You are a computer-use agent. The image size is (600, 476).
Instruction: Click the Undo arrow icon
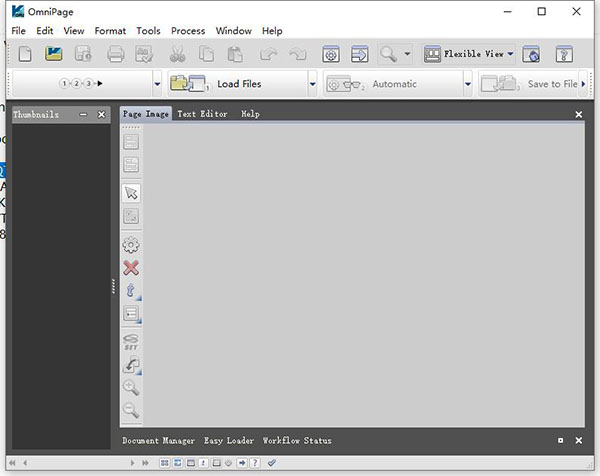268,54
